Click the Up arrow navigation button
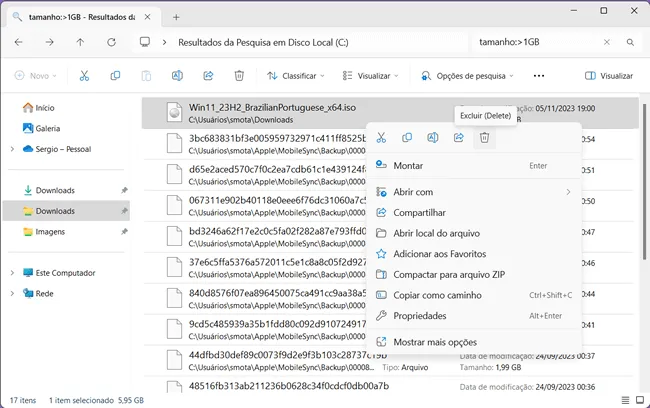650x408 pixels. click(80, 43)
